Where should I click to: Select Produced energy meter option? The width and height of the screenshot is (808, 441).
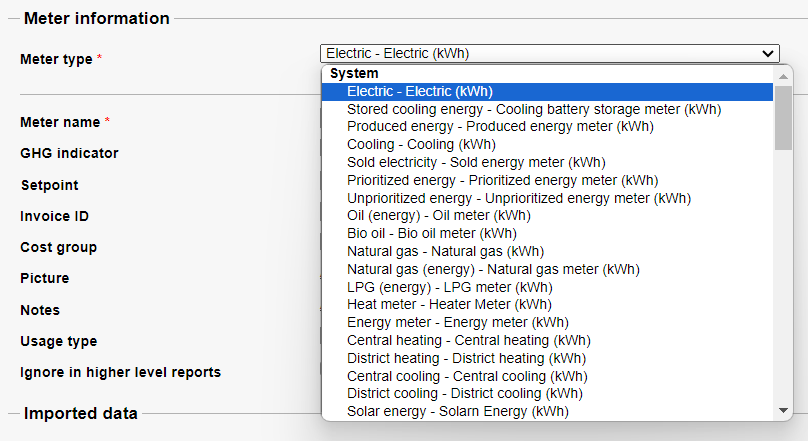[500, 127]
